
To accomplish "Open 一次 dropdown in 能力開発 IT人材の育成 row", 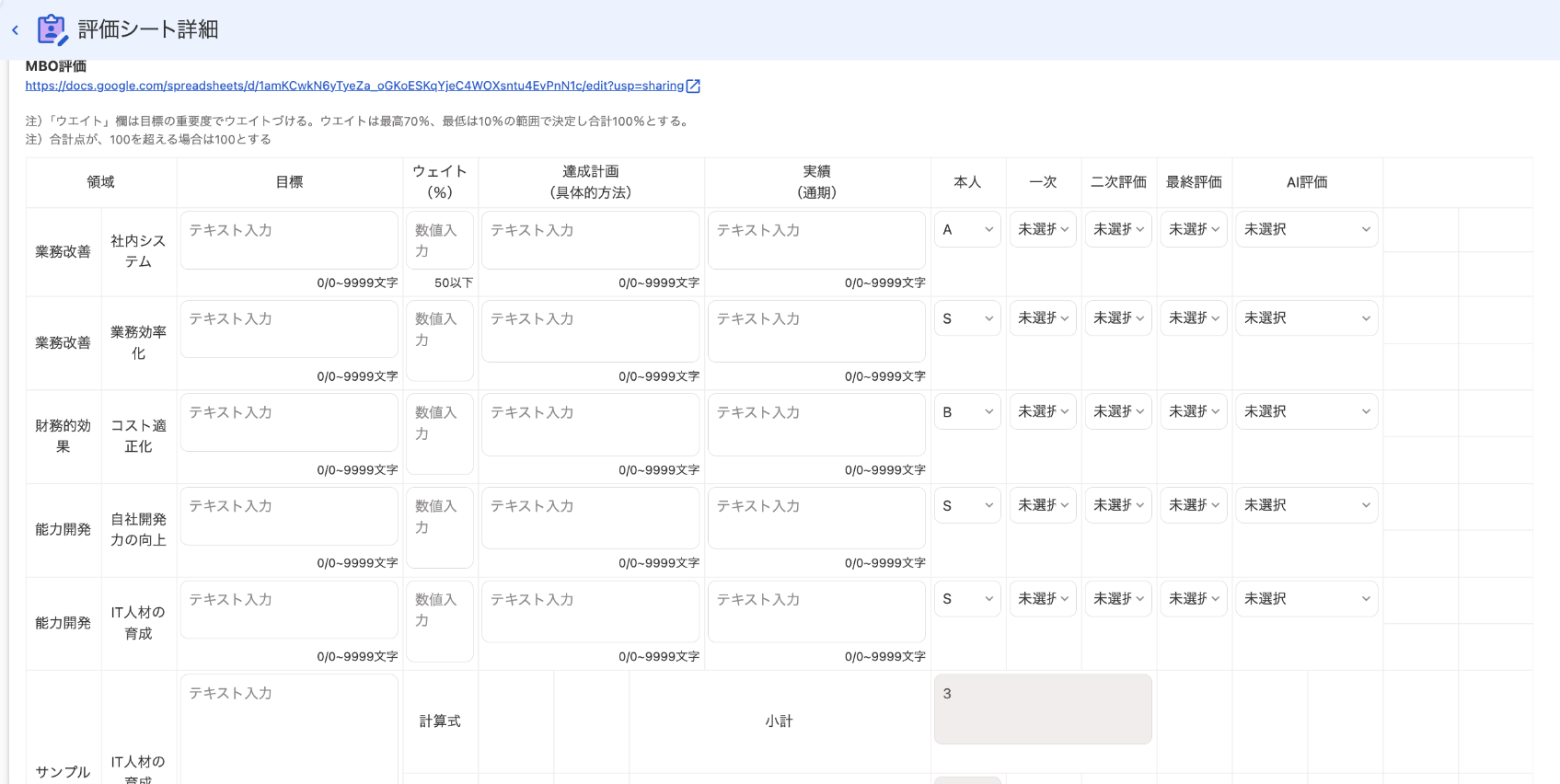I will coord(1043,599).
